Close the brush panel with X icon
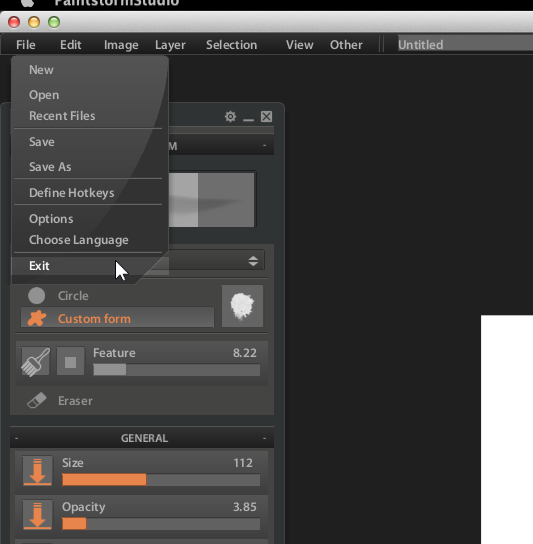The image size is (533, 544). (266, 117)
